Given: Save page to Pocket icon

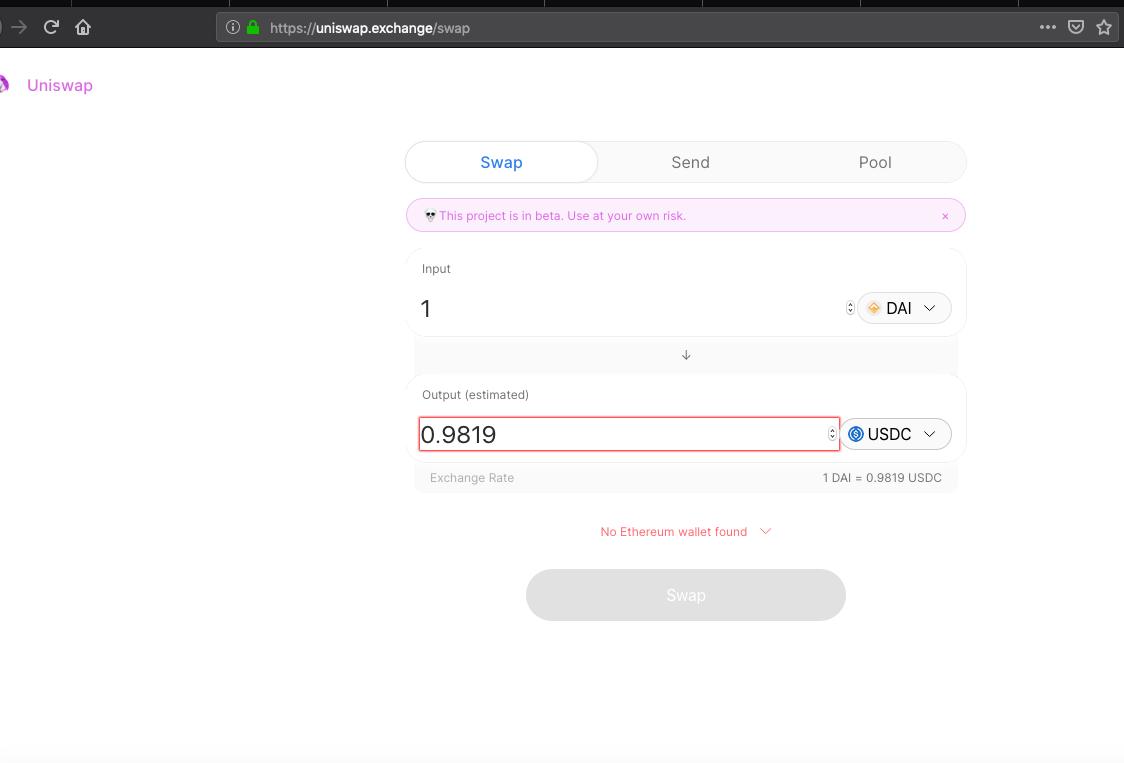Looking at the screenshot, I should (1075, 27).
